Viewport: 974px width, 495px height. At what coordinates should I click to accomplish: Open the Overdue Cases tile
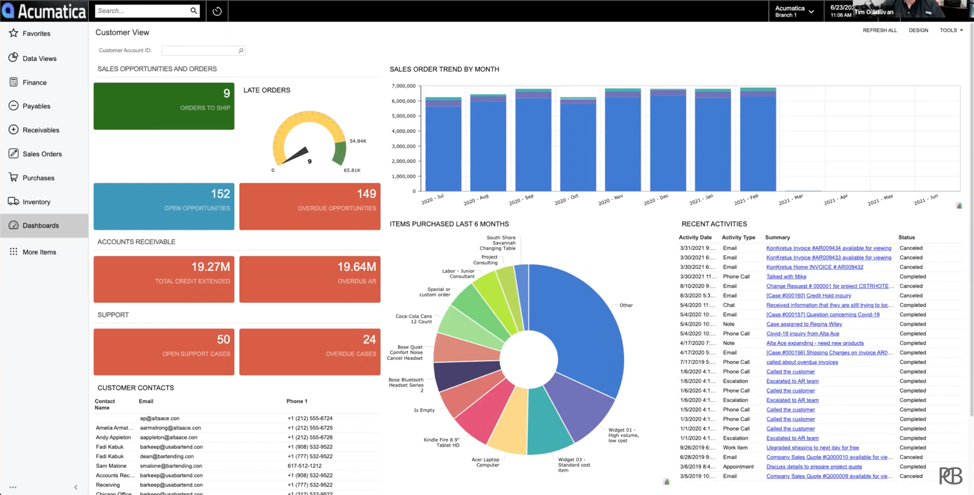click(309, 352)
